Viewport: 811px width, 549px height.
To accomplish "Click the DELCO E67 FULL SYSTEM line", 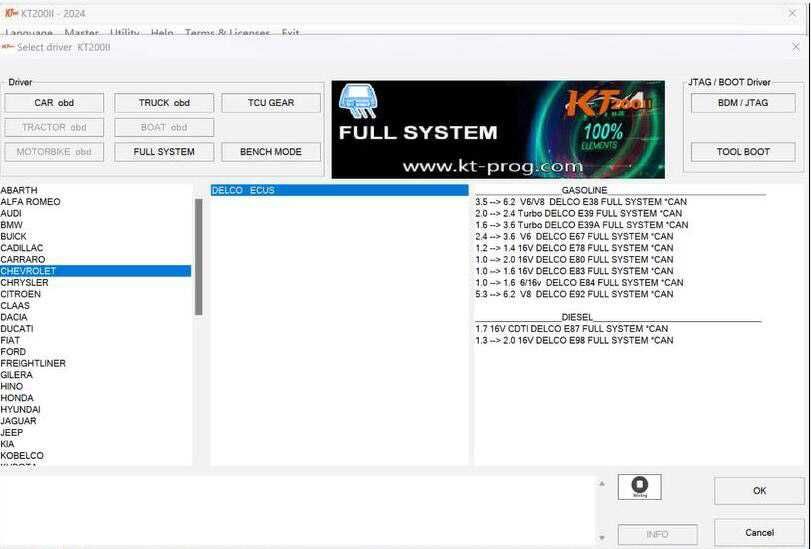I will [574, 236].
